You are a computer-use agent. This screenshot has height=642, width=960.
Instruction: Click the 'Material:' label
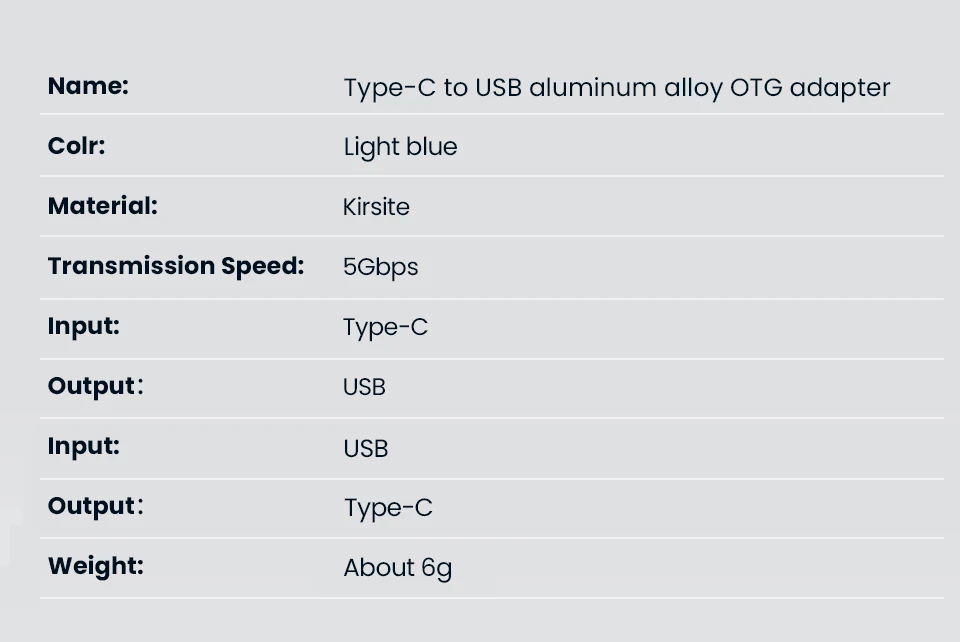(102, 206)
